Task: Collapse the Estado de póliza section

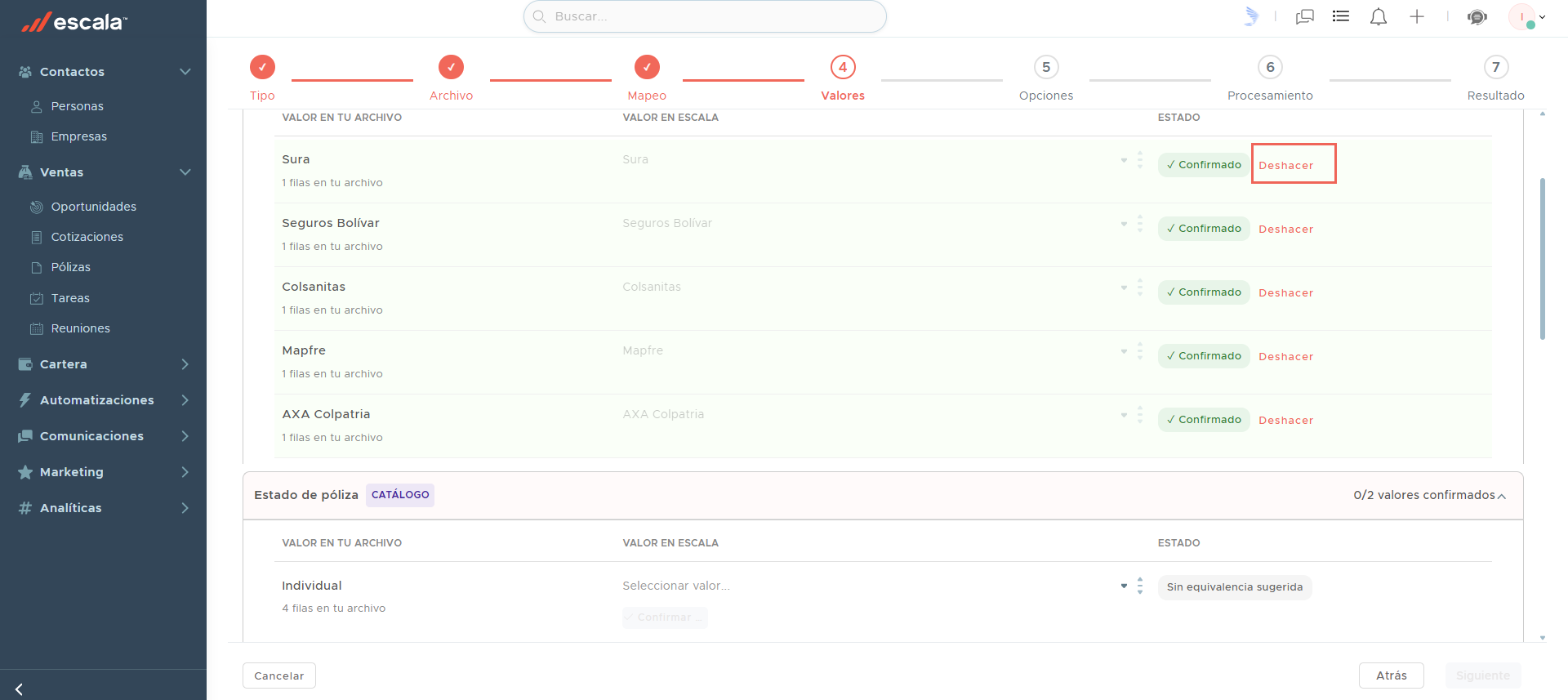Action: [1502, 496]
